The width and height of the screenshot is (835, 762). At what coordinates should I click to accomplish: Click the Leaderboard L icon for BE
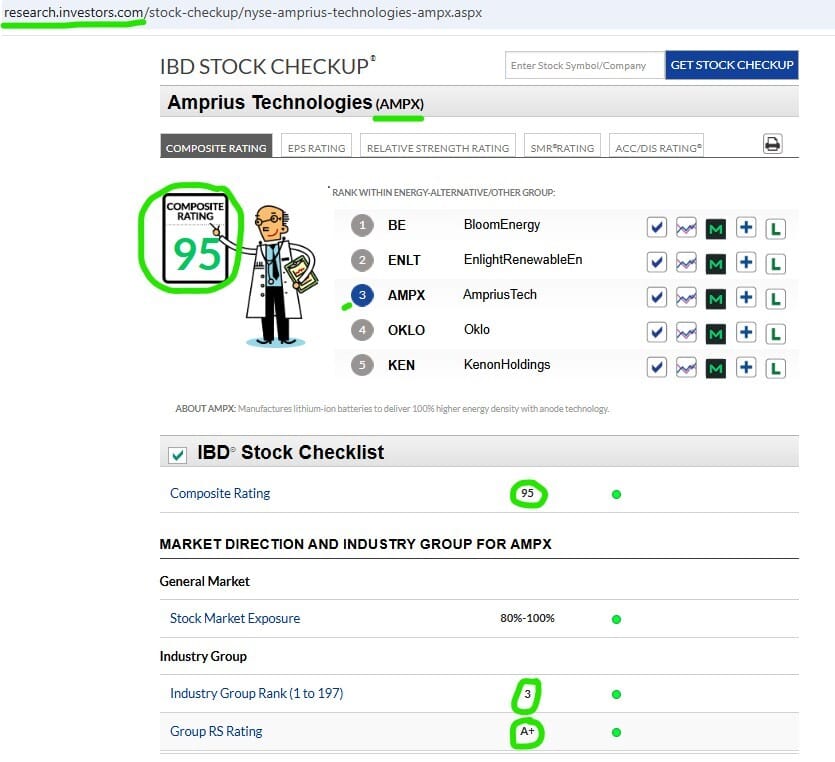click(775, 229)
